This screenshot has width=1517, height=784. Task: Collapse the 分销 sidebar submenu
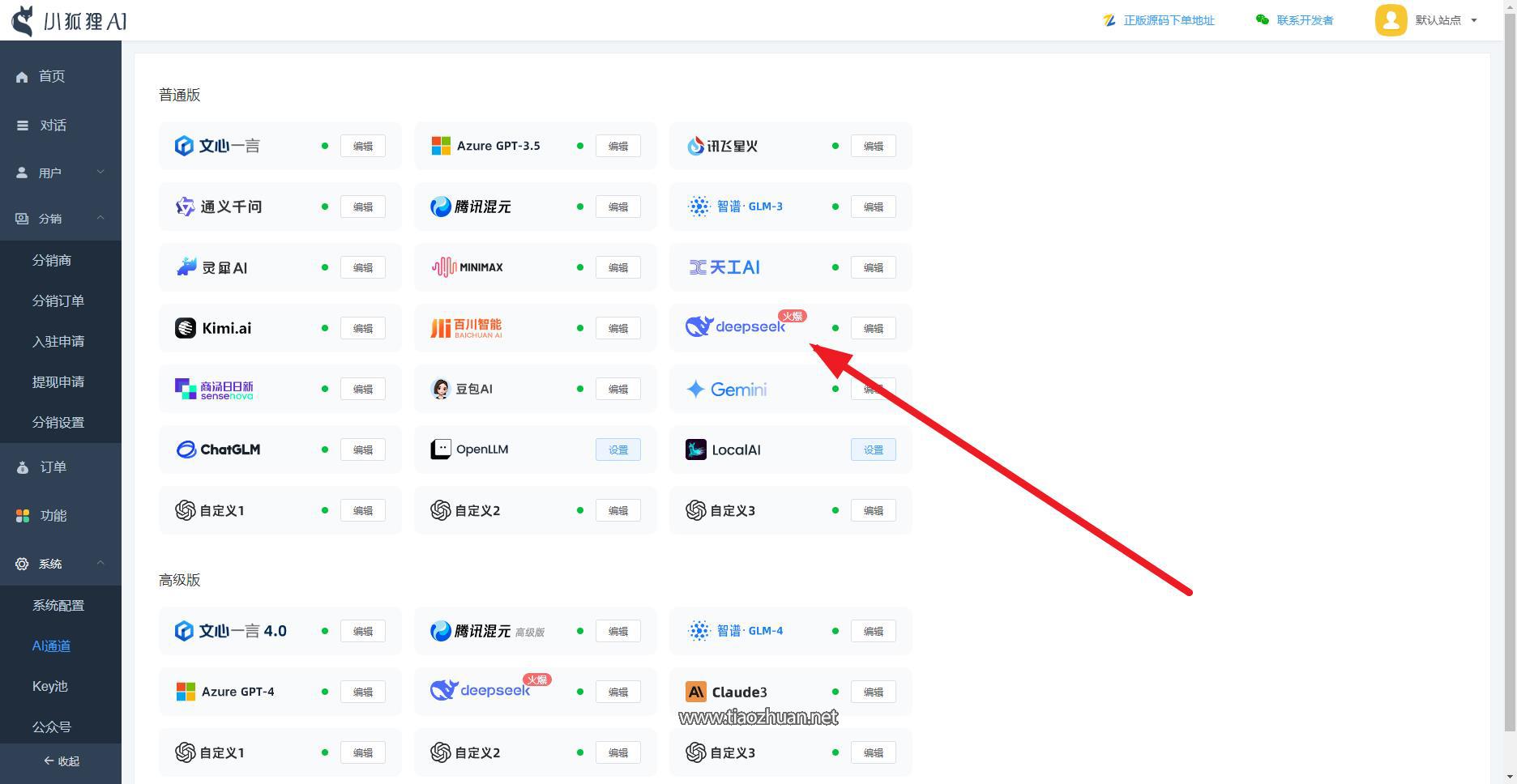(61, 218)
